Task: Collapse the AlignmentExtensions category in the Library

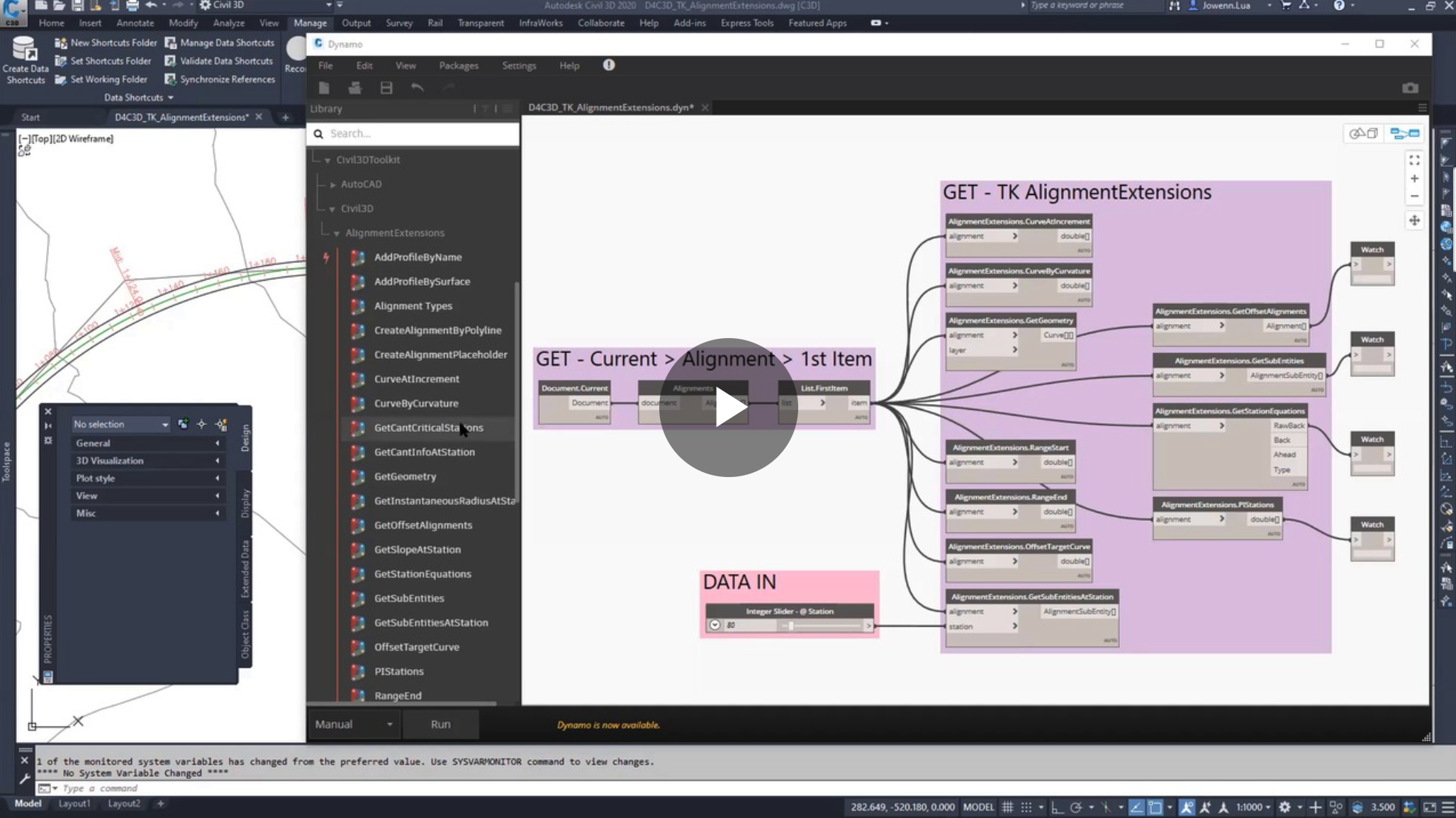Action: (336, 232)
